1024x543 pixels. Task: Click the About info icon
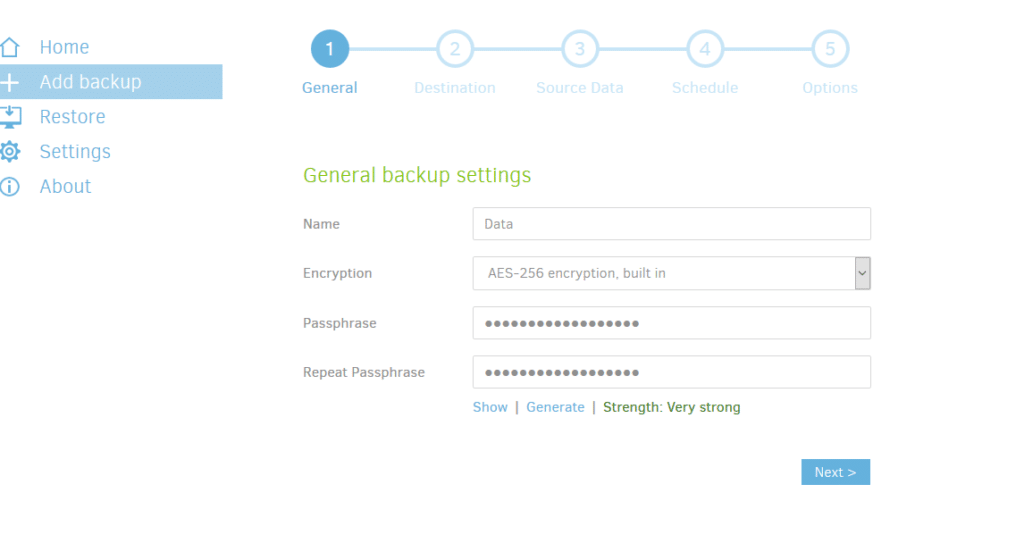(10, 187)
